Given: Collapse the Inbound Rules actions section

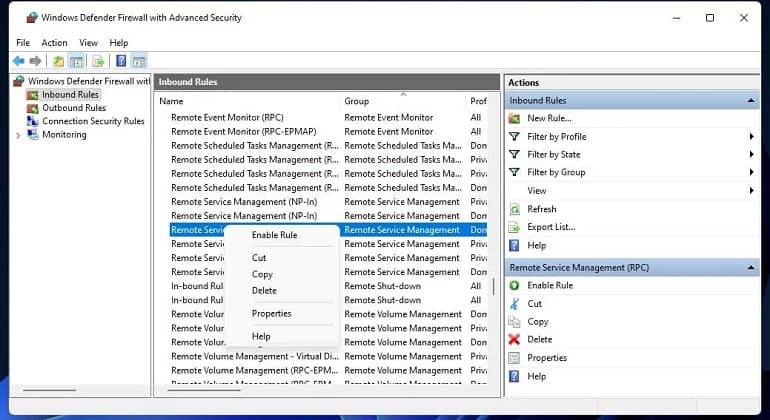Looking at the screenshot, I should click(751, 101).
